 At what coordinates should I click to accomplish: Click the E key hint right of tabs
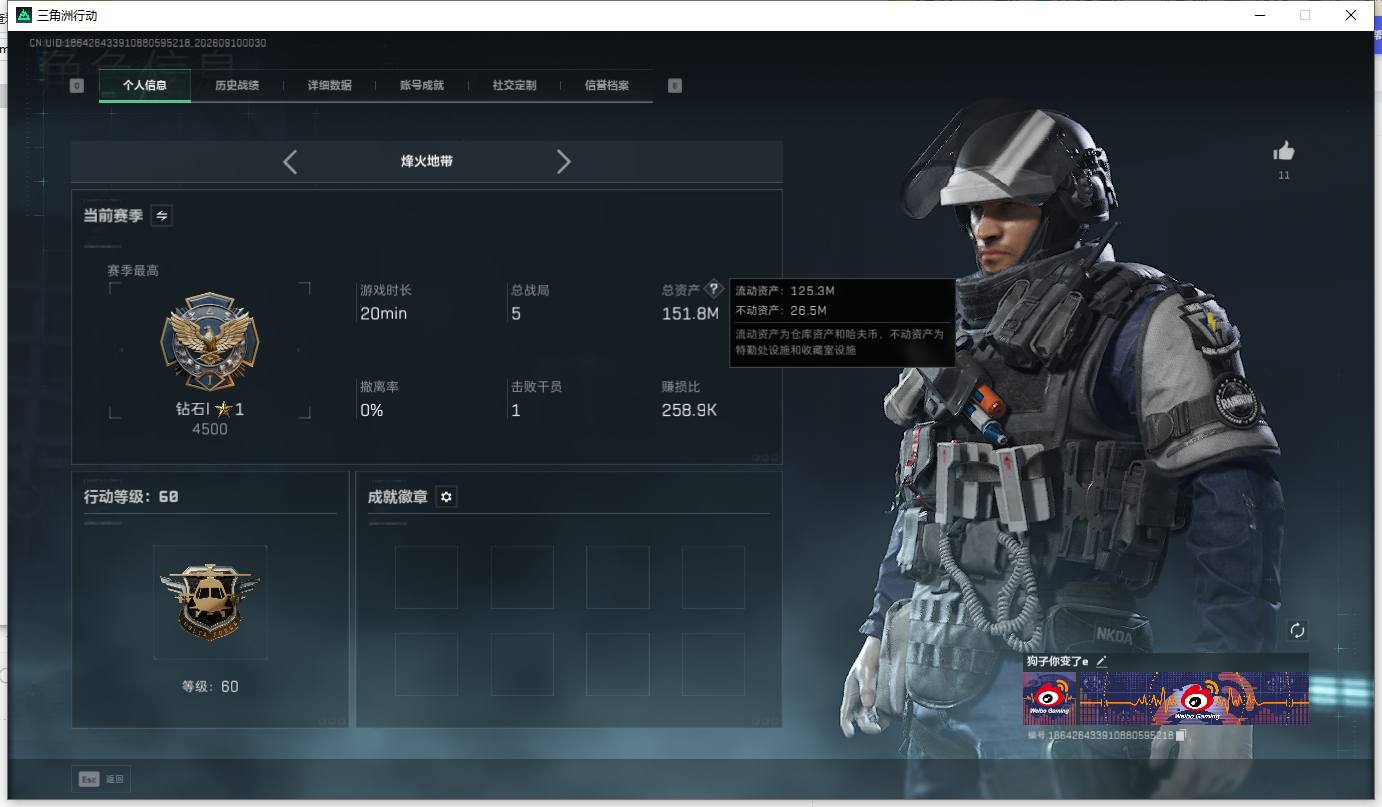pos(674,86)
